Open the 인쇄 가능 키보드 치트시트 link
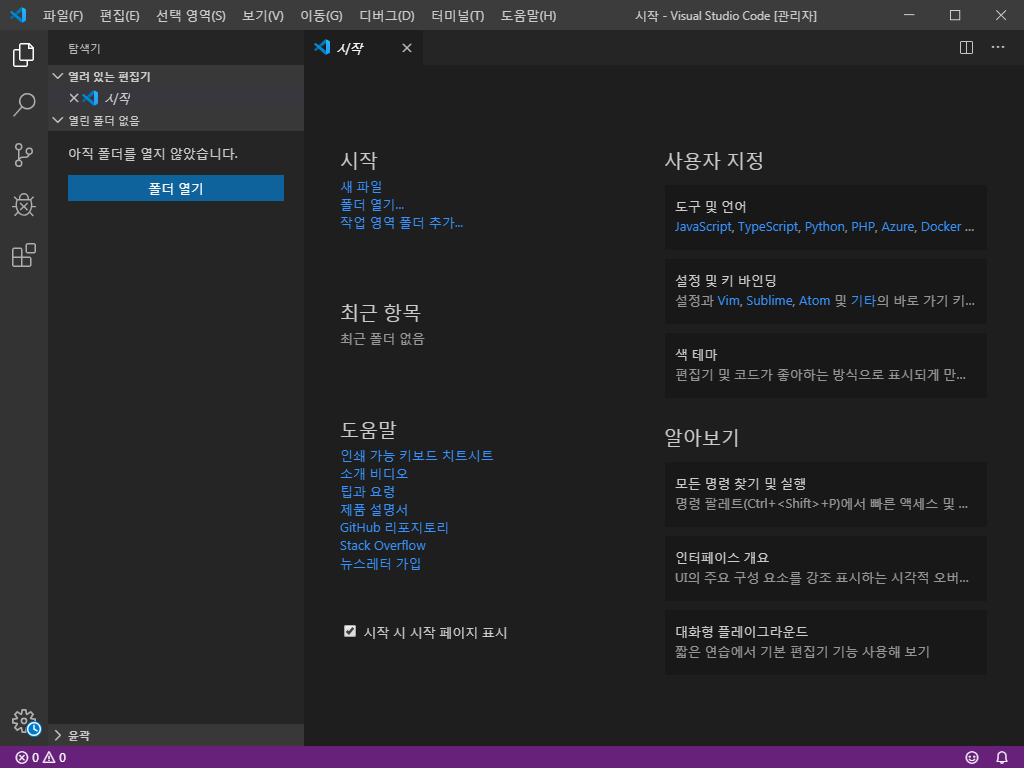1024x768 pixels. click(x=417, y=456)
